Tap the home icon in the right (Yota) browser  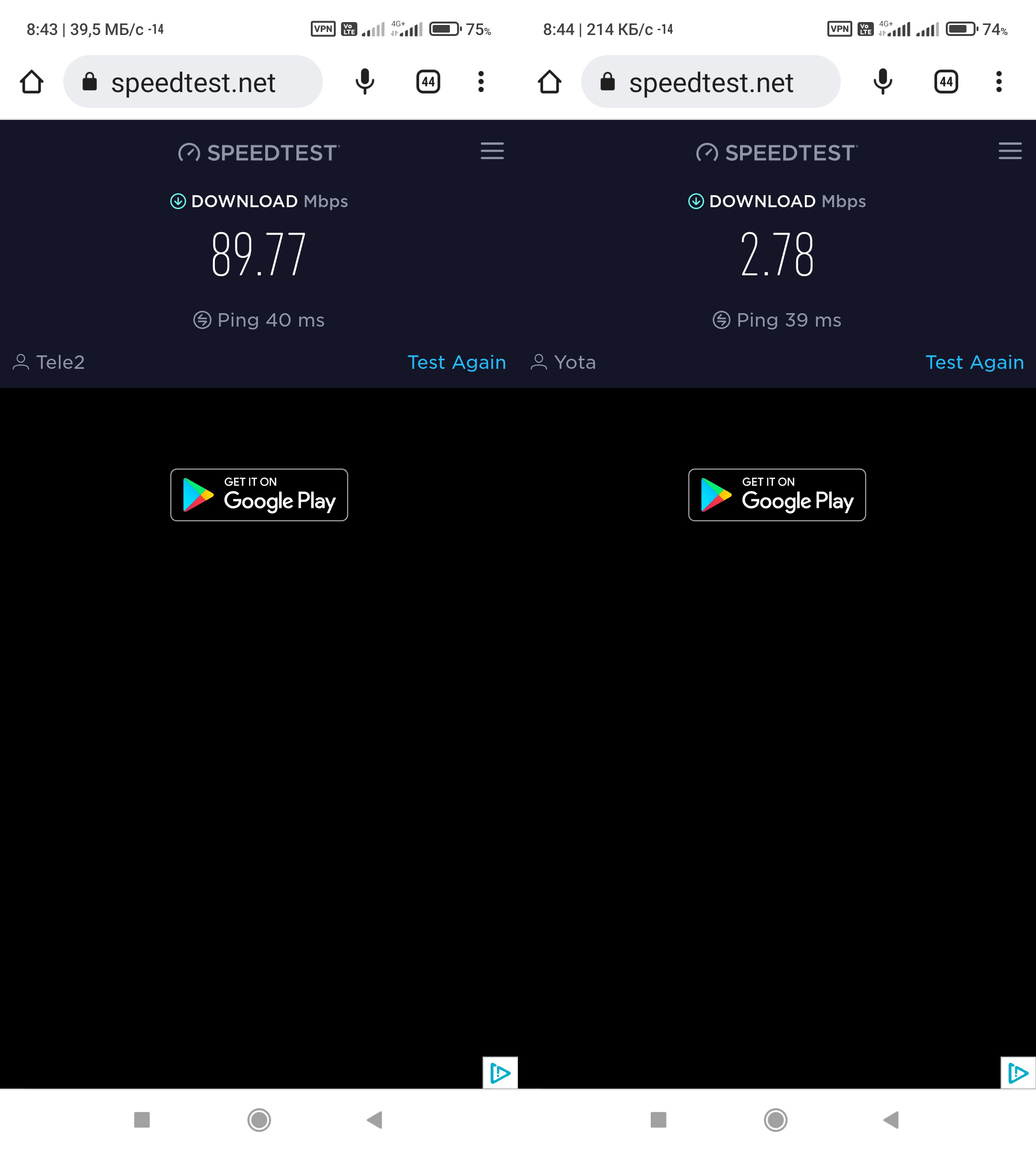pos(550,82)
